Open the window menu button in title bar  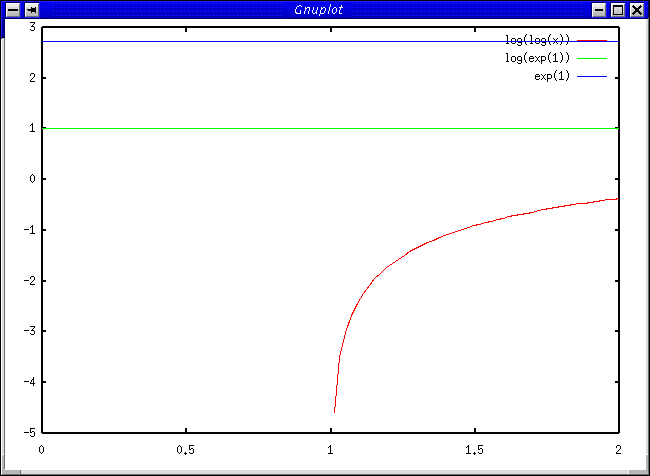pyautogui.click(x=13, y=10)
